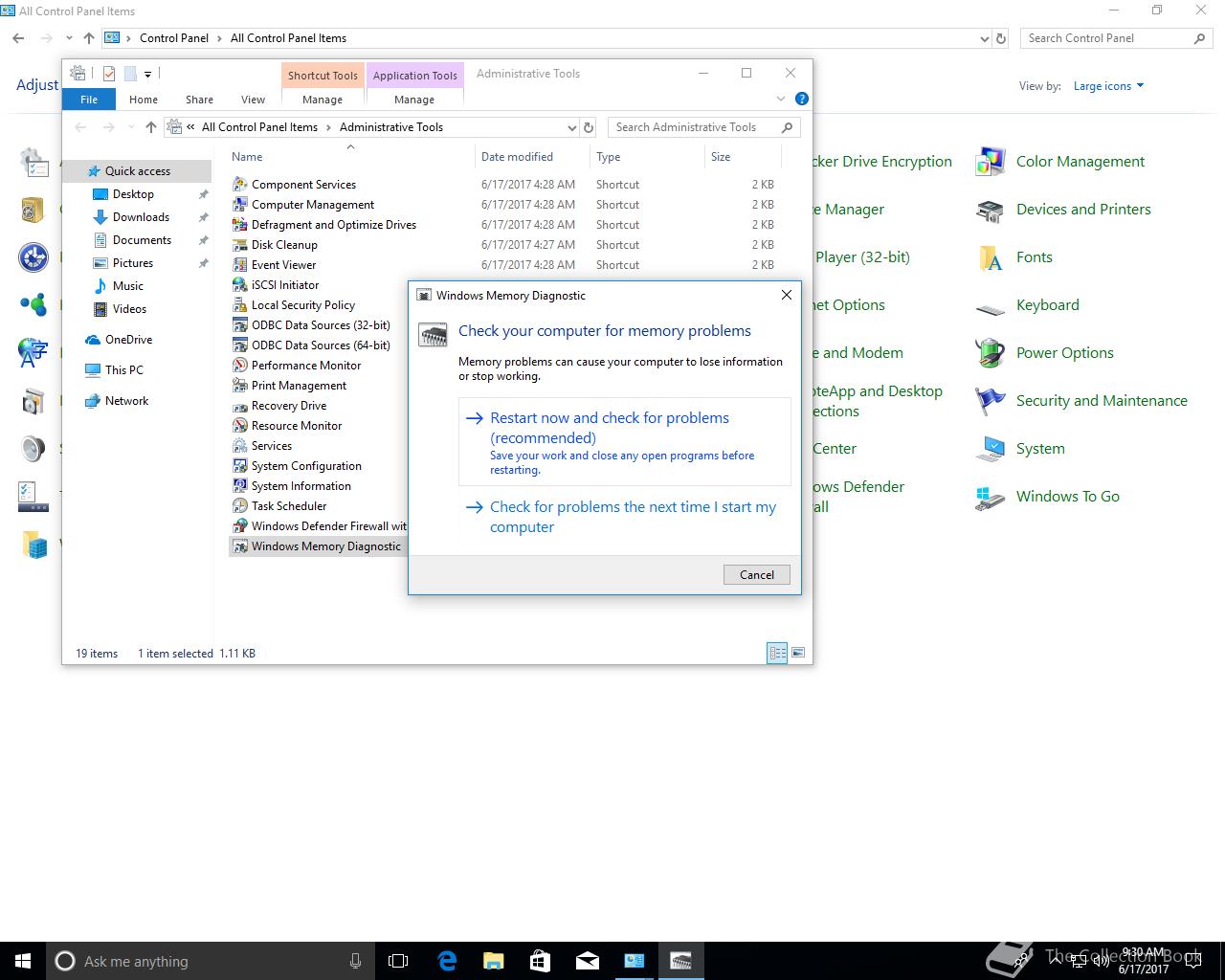
Task: Click All Control Panel Items breadcrumb in Explorer
Action: [259, 127]
